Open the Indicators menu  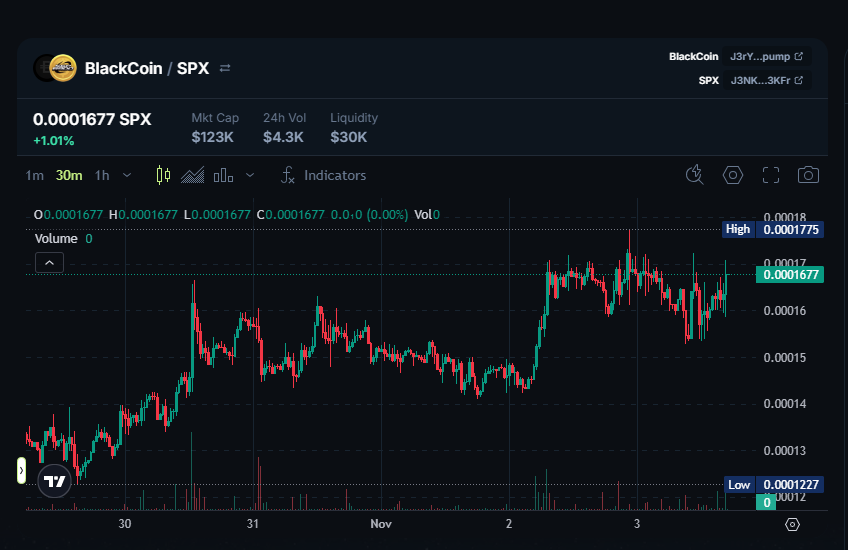[x=323, y=175]
